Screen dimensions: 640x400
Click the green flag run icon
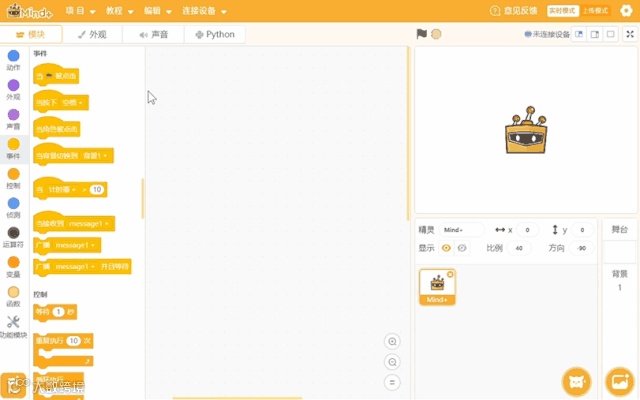421,34
